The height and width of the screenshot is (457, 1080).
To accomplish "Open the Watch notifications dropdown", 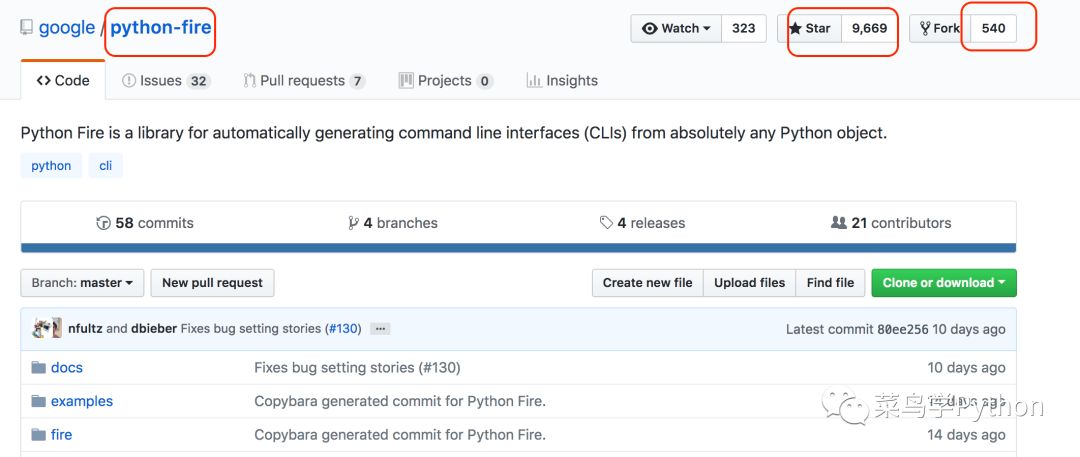I will point(676,28).
